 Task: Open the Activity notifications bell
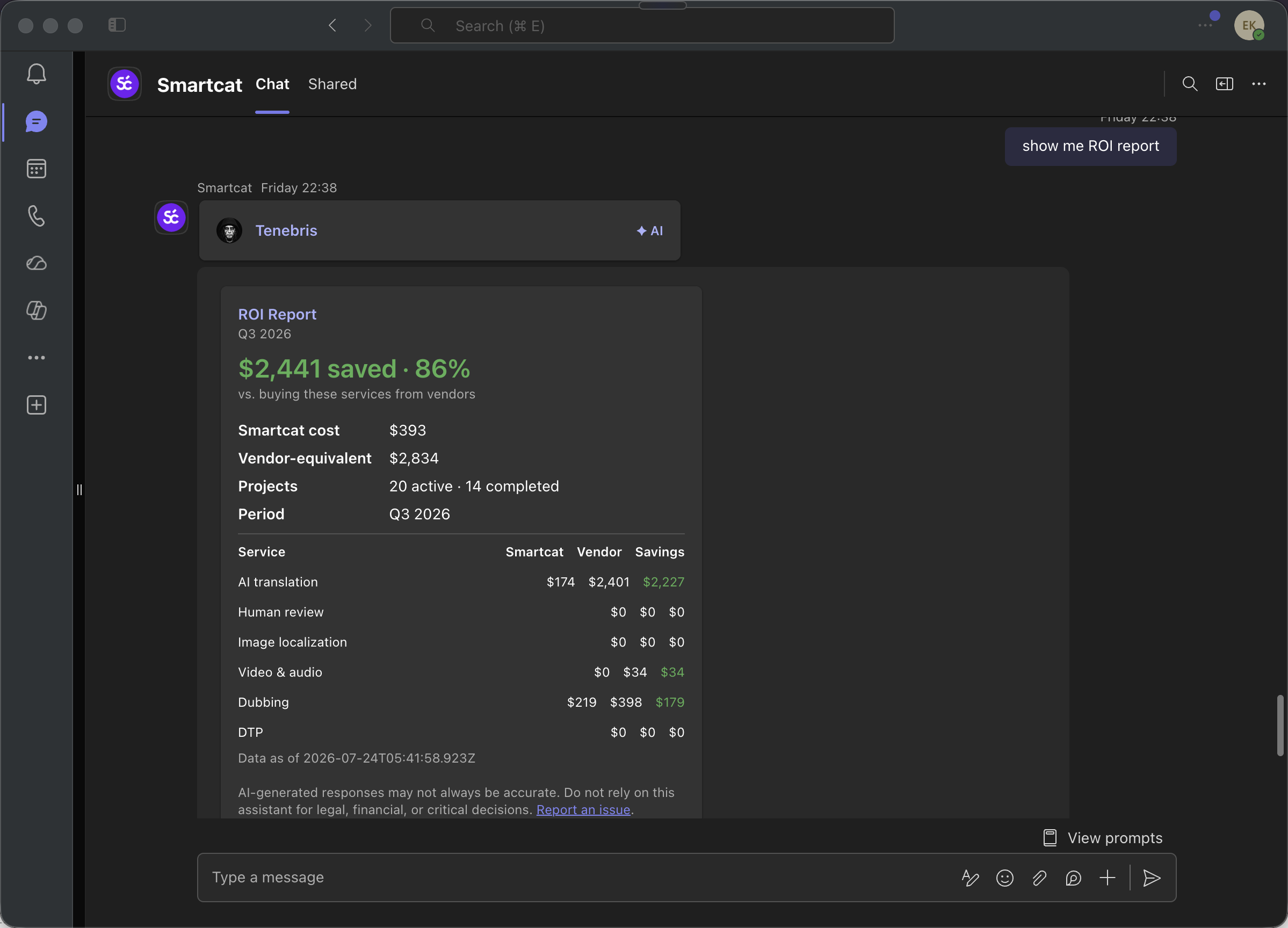click(x=37, y=74)
